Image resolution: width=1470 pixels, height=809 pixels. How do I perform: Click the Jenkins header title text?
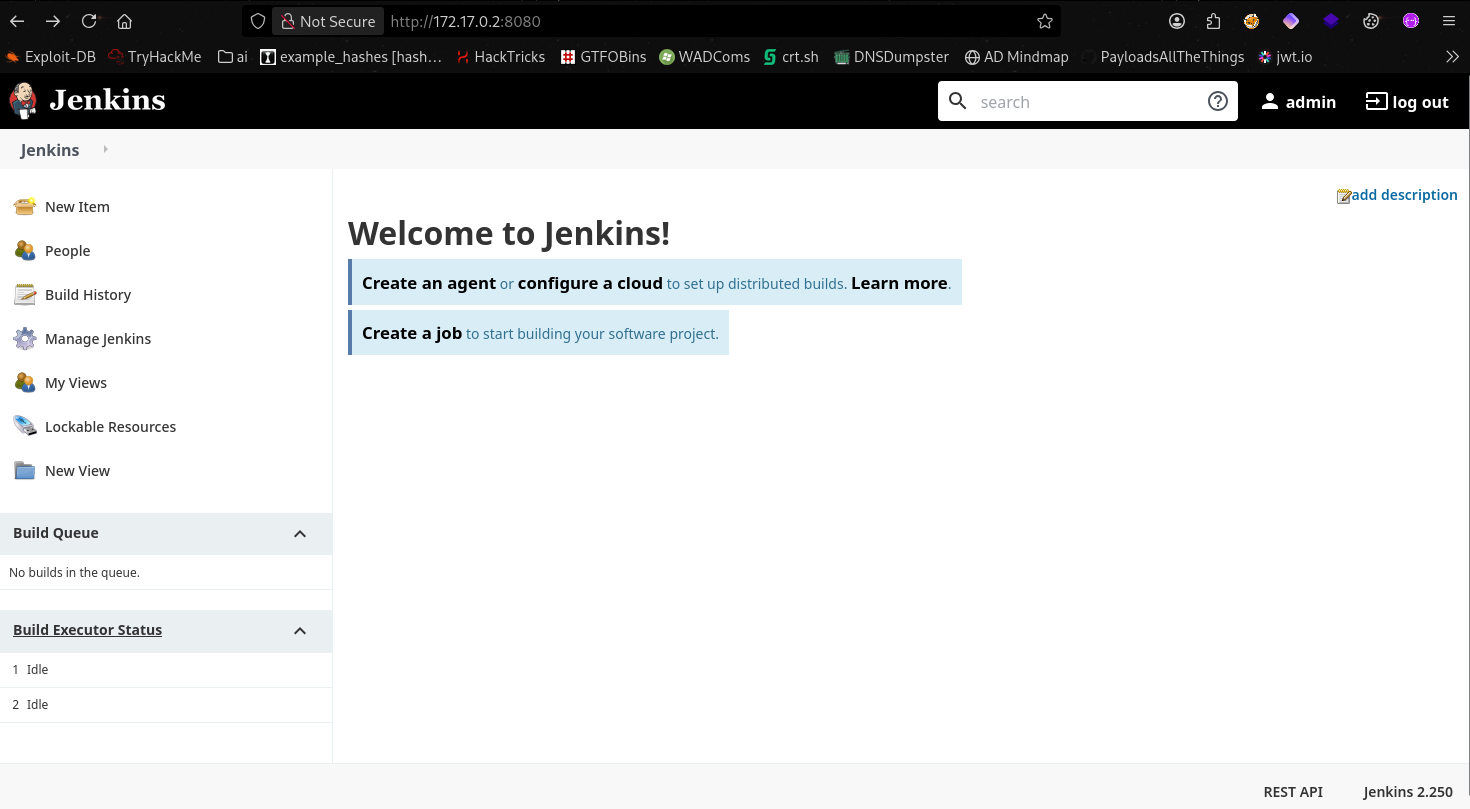coord(107,100)
